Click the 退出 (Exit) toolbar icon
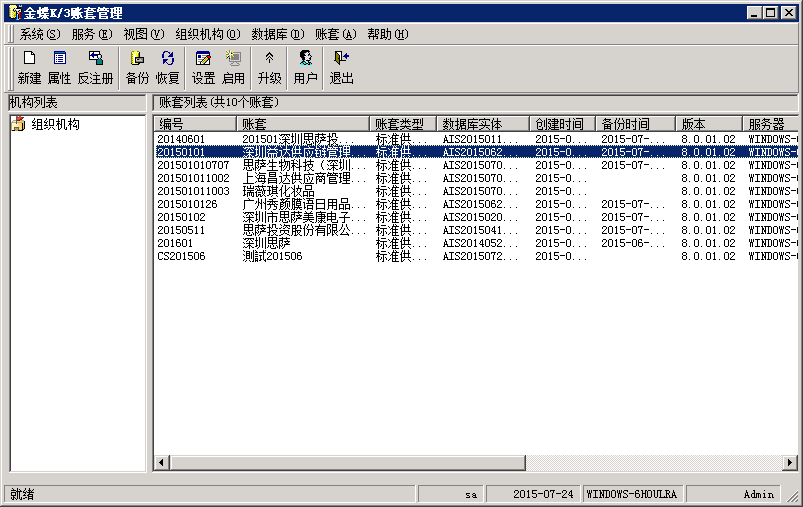Image resolution: width=803 pixels, height=507 pixels. click(x=342, y=68)
